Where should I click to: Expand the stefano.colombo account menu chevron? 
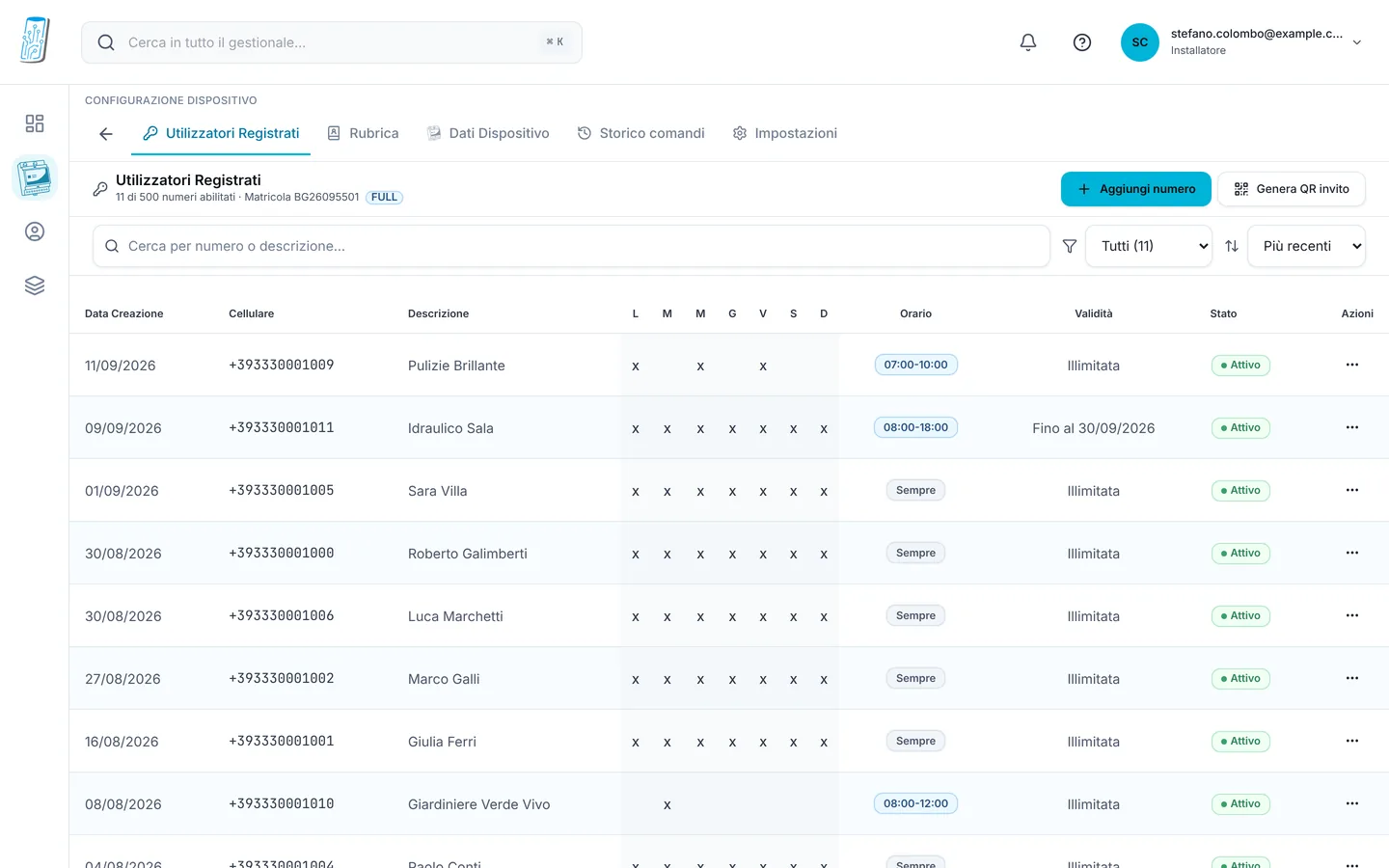pyautogui.click(x=1357, y=42)
